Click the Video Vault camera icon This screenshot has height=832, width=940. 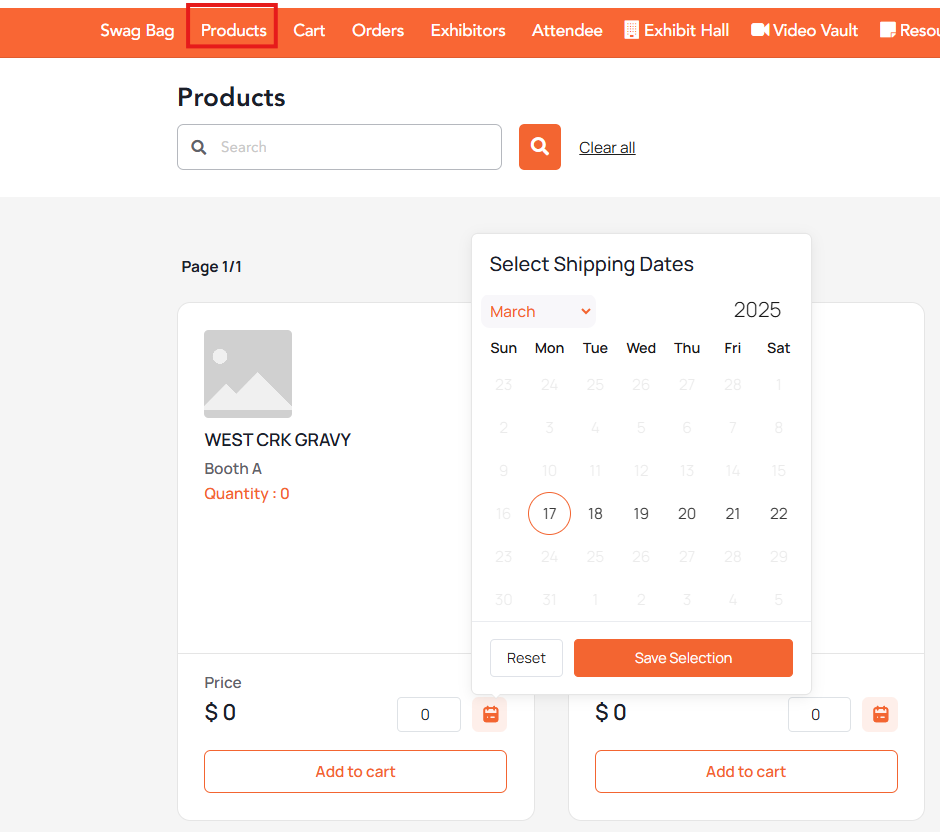pyautogui.click(x=760, y=29)
